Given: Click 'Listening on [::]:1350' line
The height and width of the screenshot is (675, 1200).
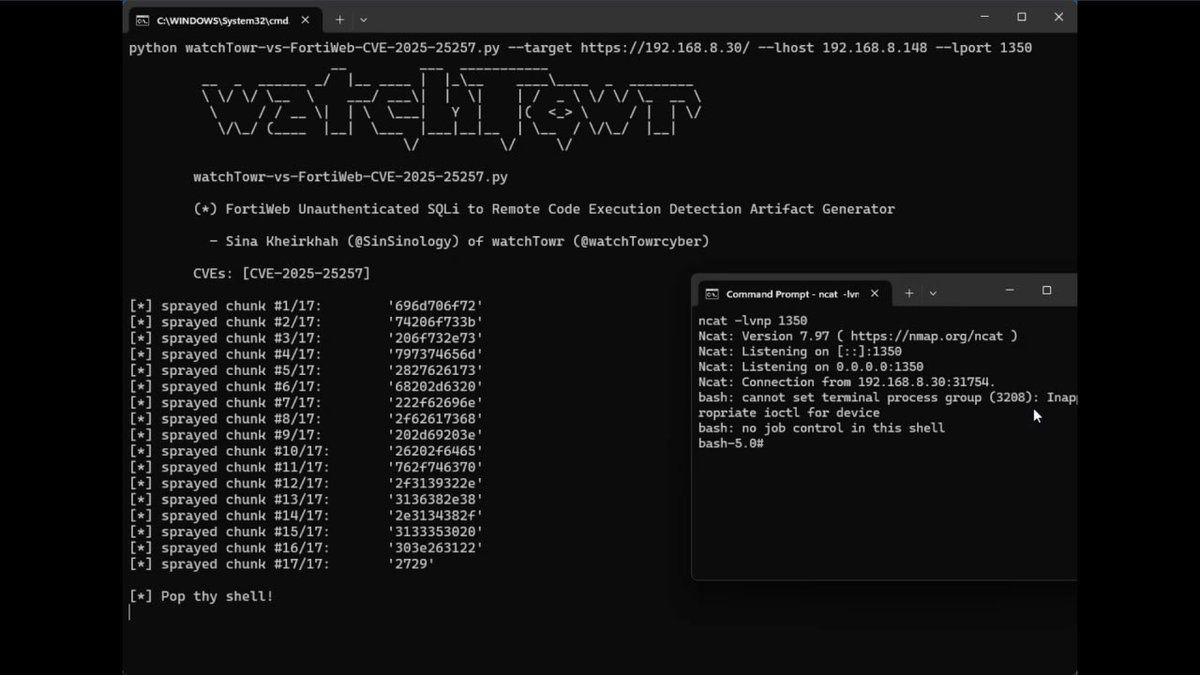Looking at the screenshot, I should (800, 351).
